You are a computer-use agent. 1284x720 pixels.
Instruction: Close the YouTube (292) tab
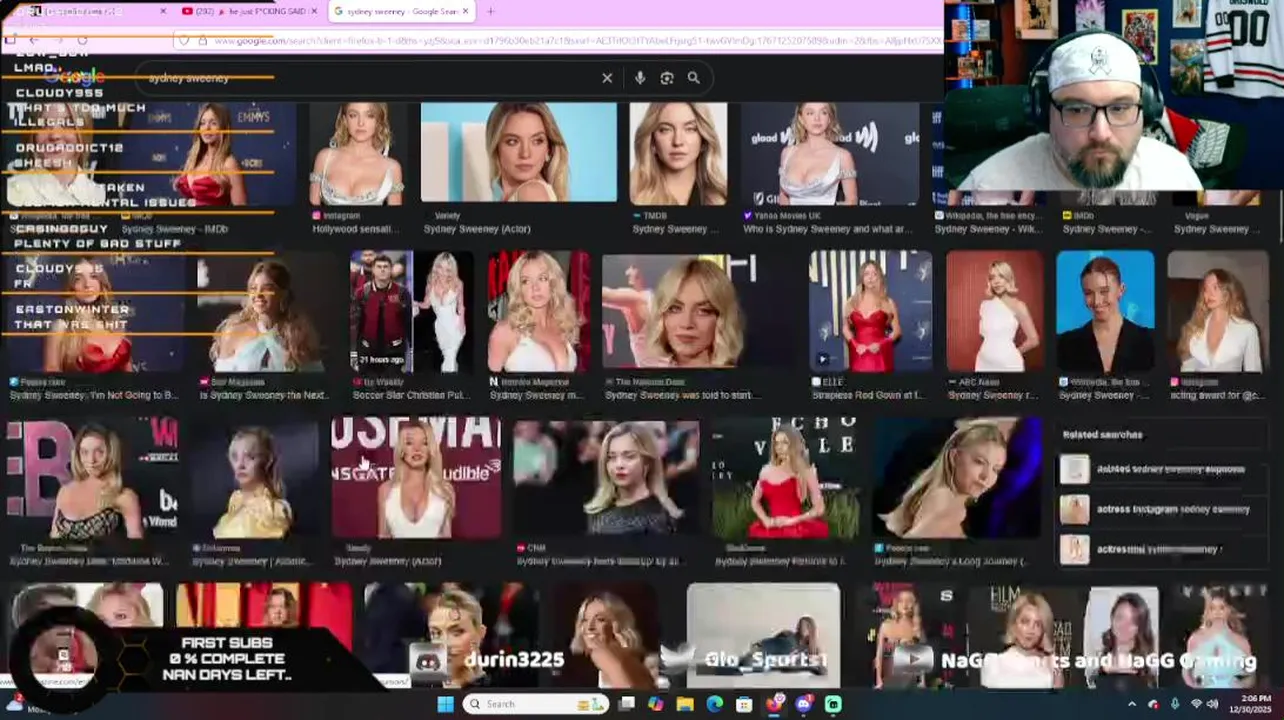pos(313,11)
